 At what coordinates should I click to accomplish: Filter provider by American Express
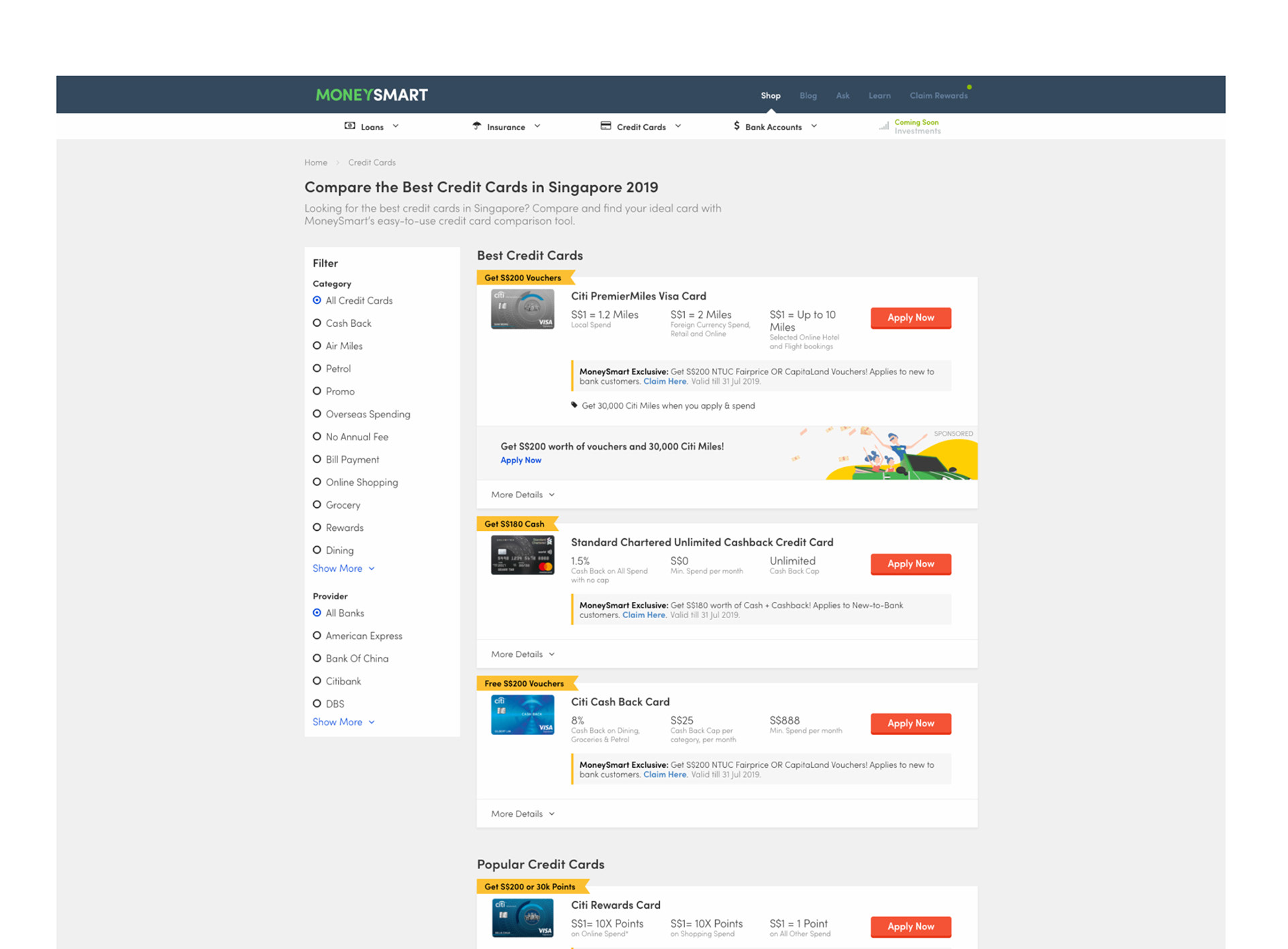click(358, 636)
